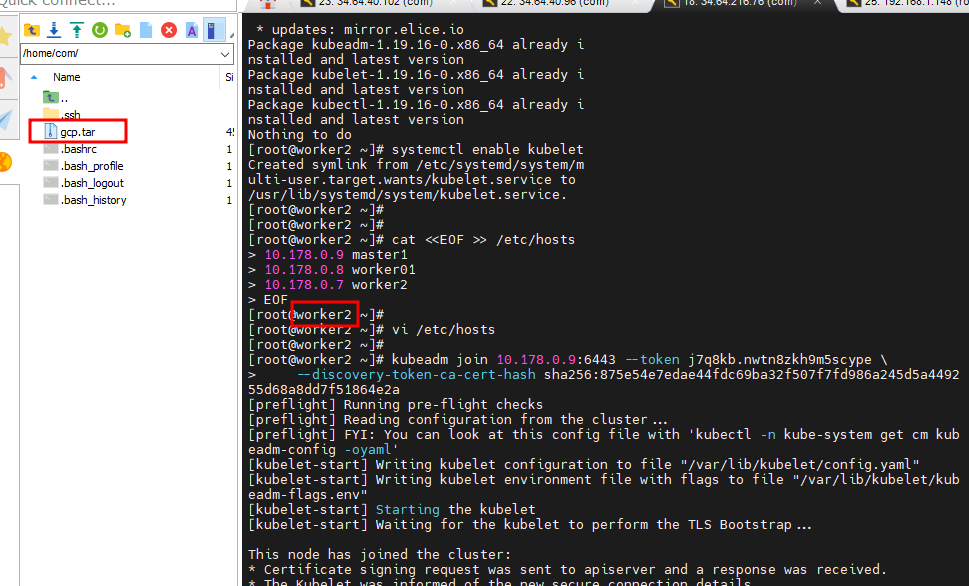
Task: Click the Quick connect field
Action: (x=117, y=4)
